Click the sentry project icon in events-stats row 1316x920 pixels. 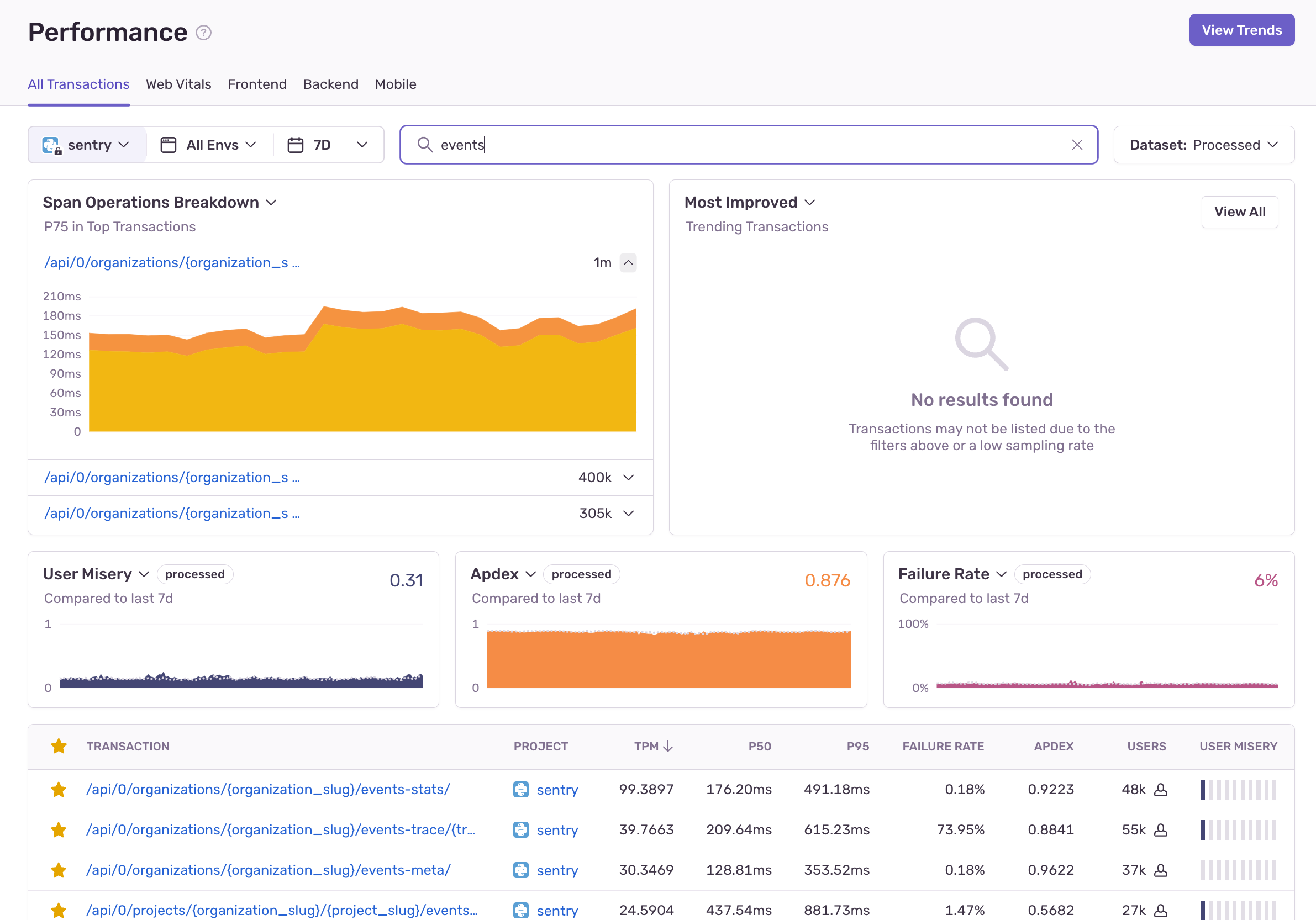(x=520, y=789)
